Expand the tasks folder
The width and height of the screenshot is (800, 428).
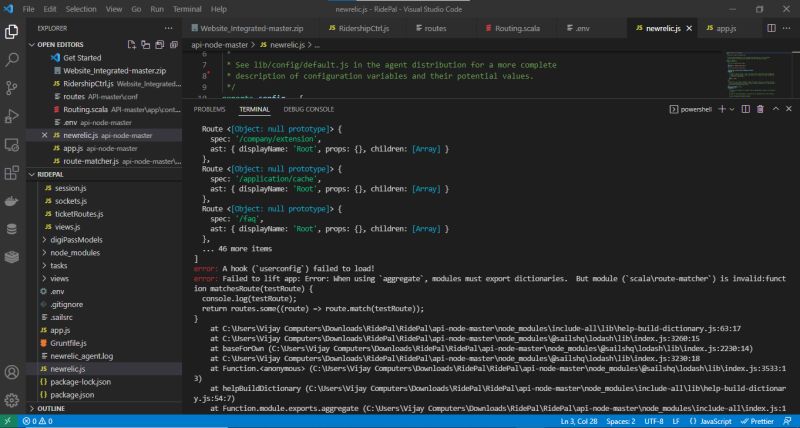[58, 265]
